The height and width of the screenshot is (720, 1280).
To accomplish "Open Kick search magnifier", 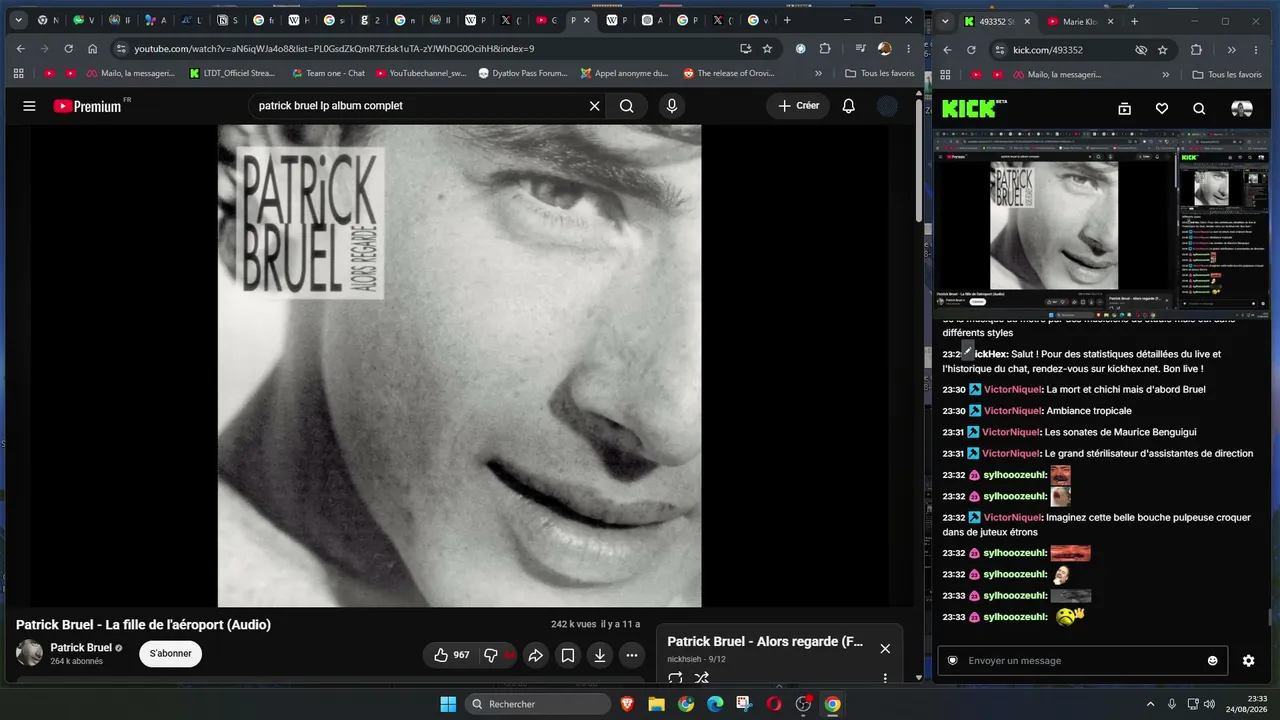I will (x=1199, y=109).
